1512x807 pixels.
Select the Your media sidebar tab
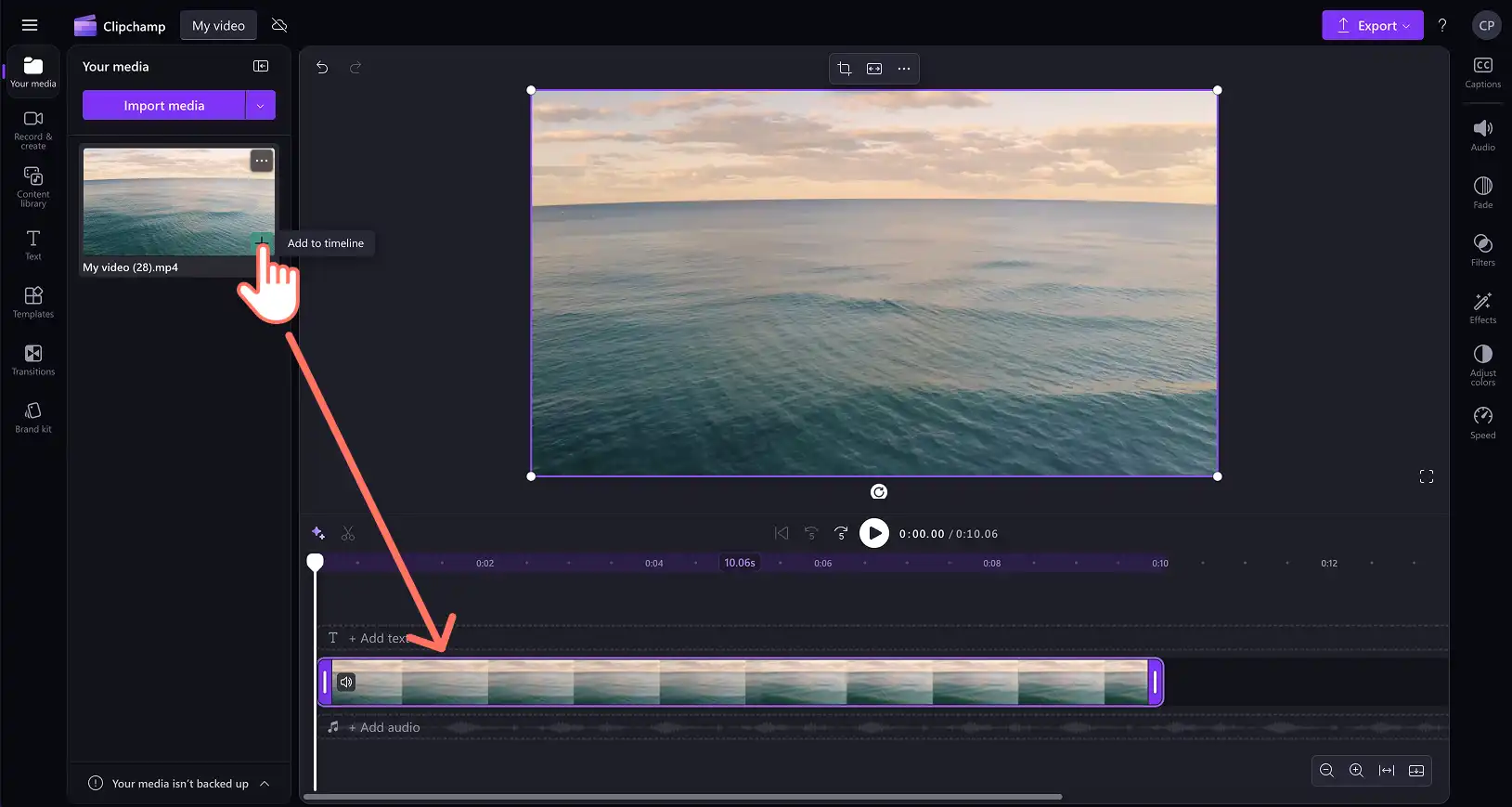coord(33,72)
